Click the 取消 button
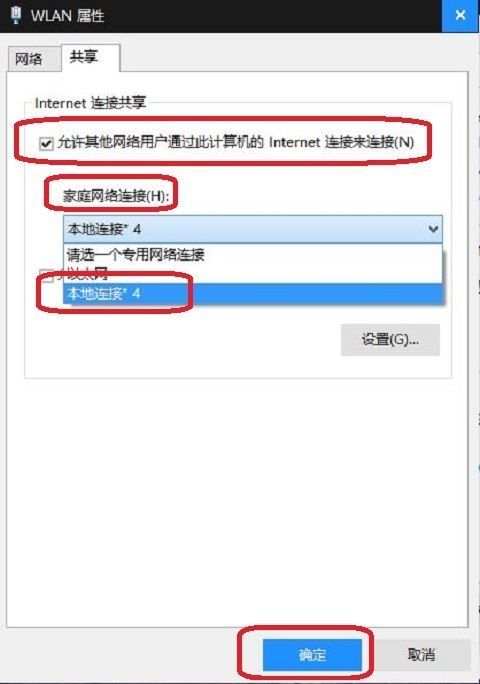The height and width of the screenshot is (684, 480). (421, 654)
